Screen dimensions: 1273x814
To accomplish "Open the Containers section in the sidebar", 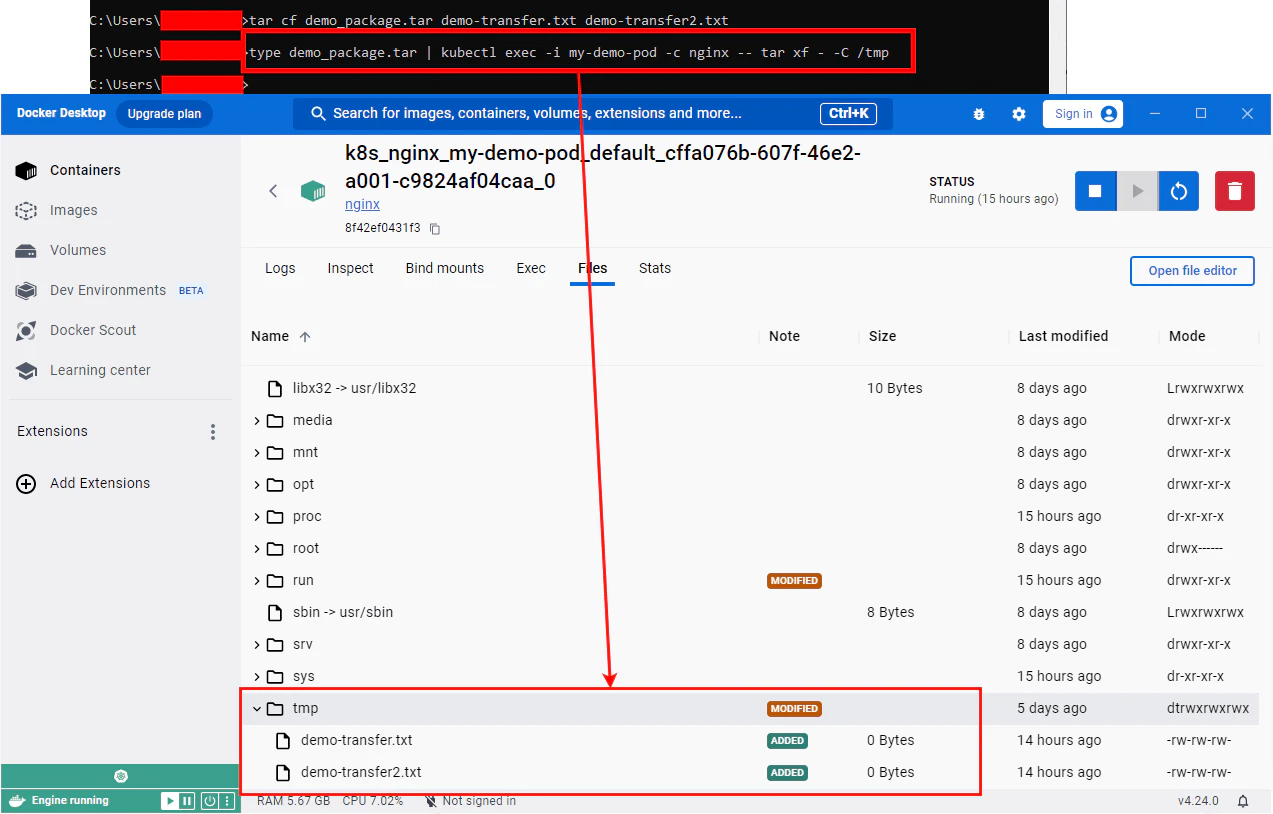I will click(85, 170).
